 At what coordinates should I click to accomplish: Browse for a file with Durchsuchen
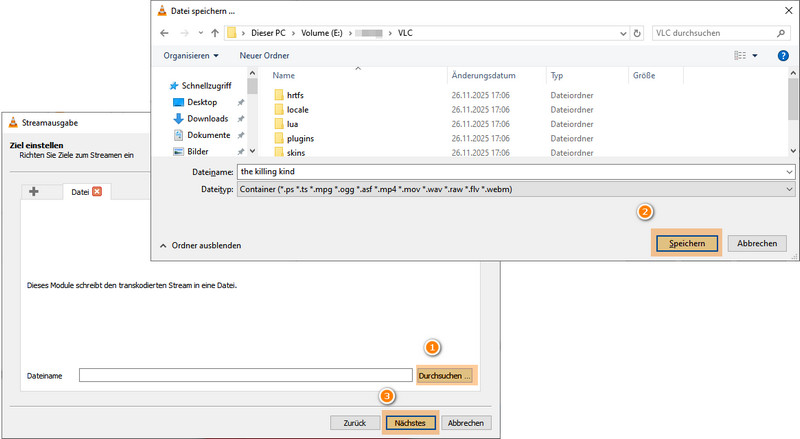pos(444,376)
